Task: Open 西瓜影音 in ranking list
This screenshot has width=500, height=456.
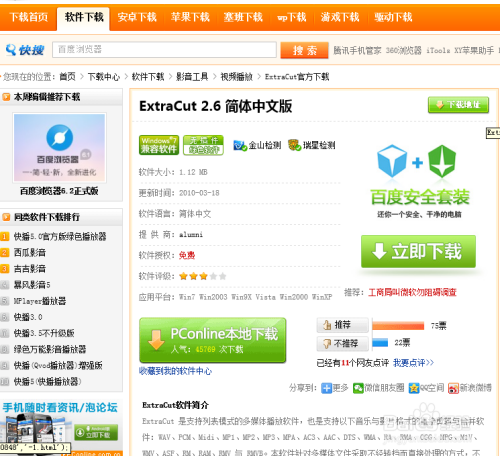Action: 30,252
